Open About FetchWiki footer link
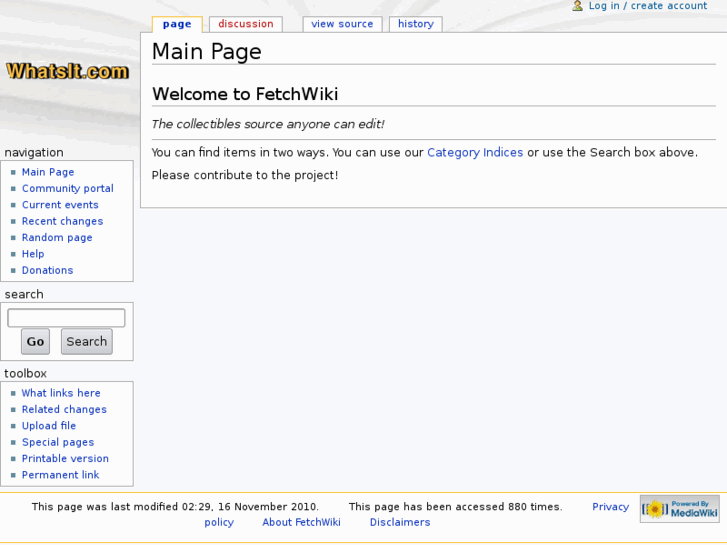727x545 pixels. (x=301, y=522)
